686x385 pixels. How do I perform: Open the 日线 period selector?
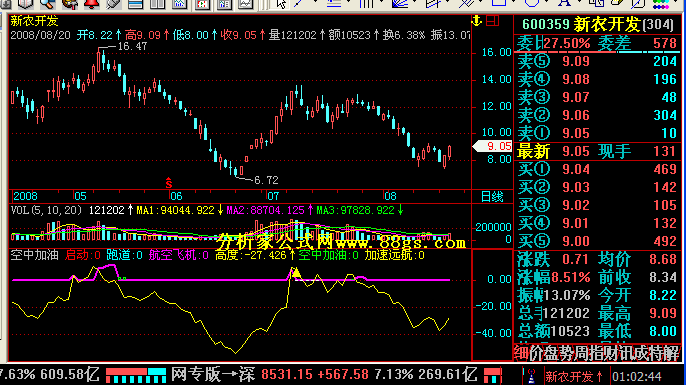[492, 196]
